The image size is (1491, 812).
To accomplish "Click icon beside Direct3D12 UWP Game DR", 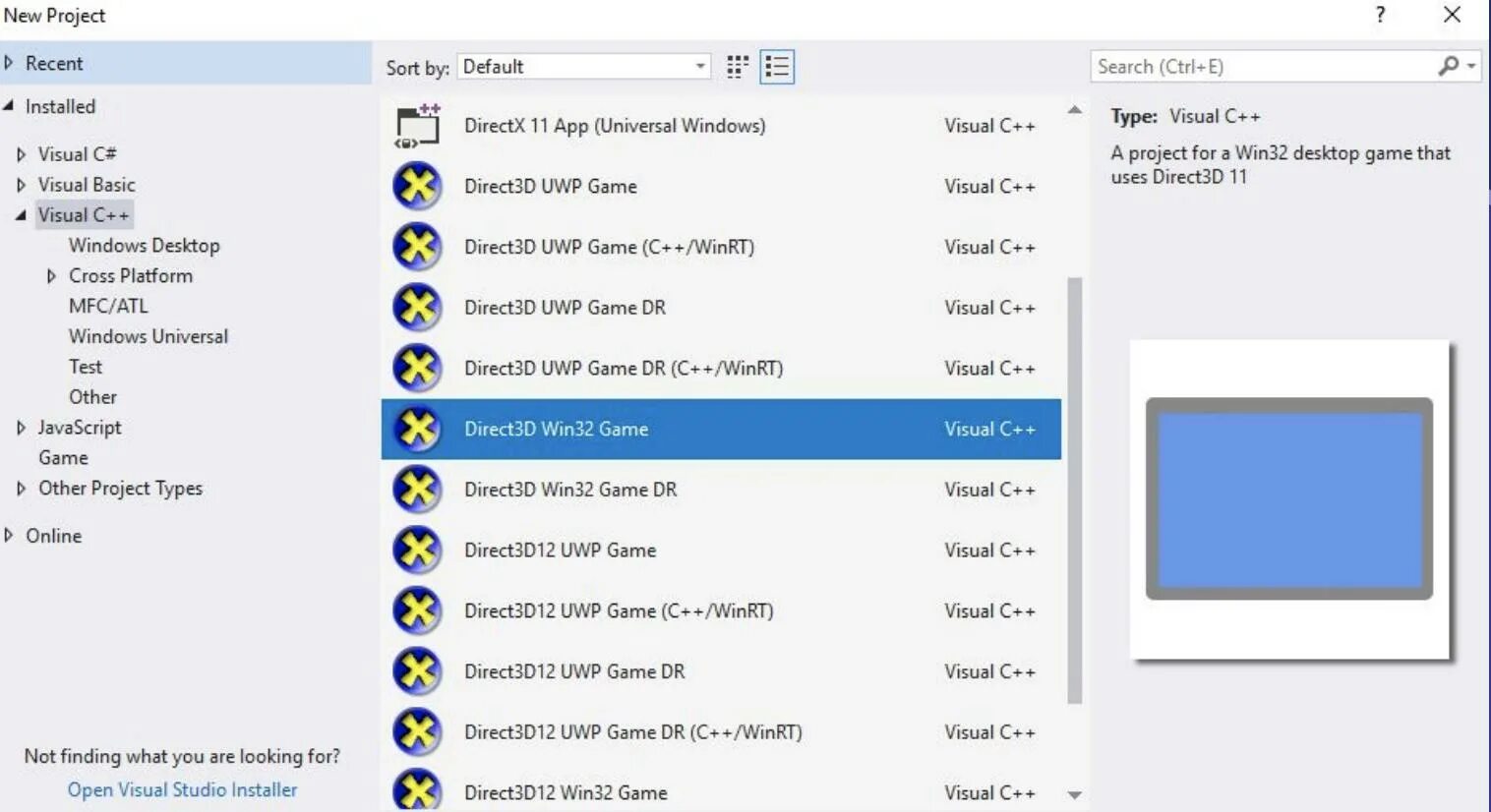I will (x=418, y=671).
